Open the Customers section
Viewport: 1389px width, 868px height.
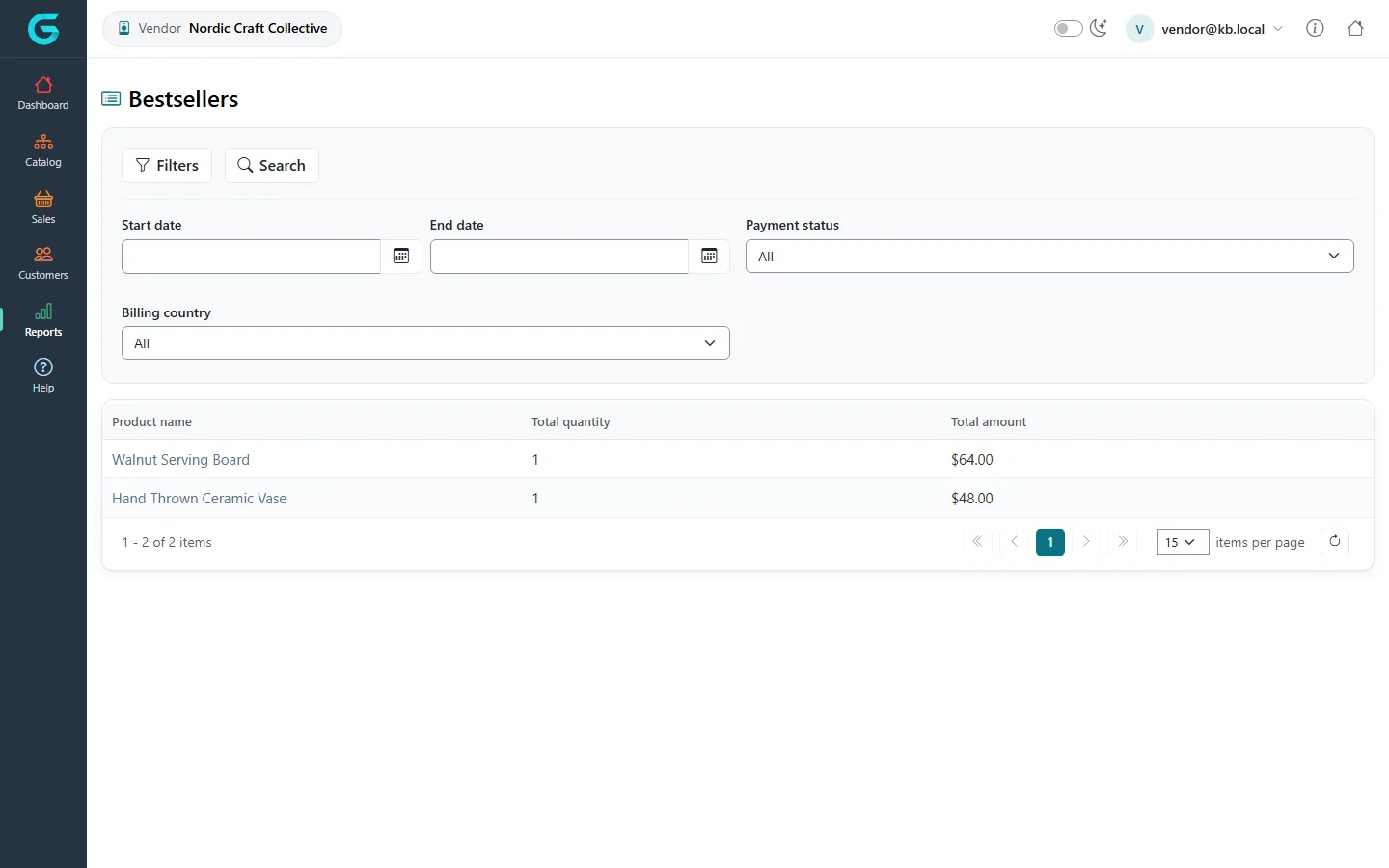click(43, 263)
